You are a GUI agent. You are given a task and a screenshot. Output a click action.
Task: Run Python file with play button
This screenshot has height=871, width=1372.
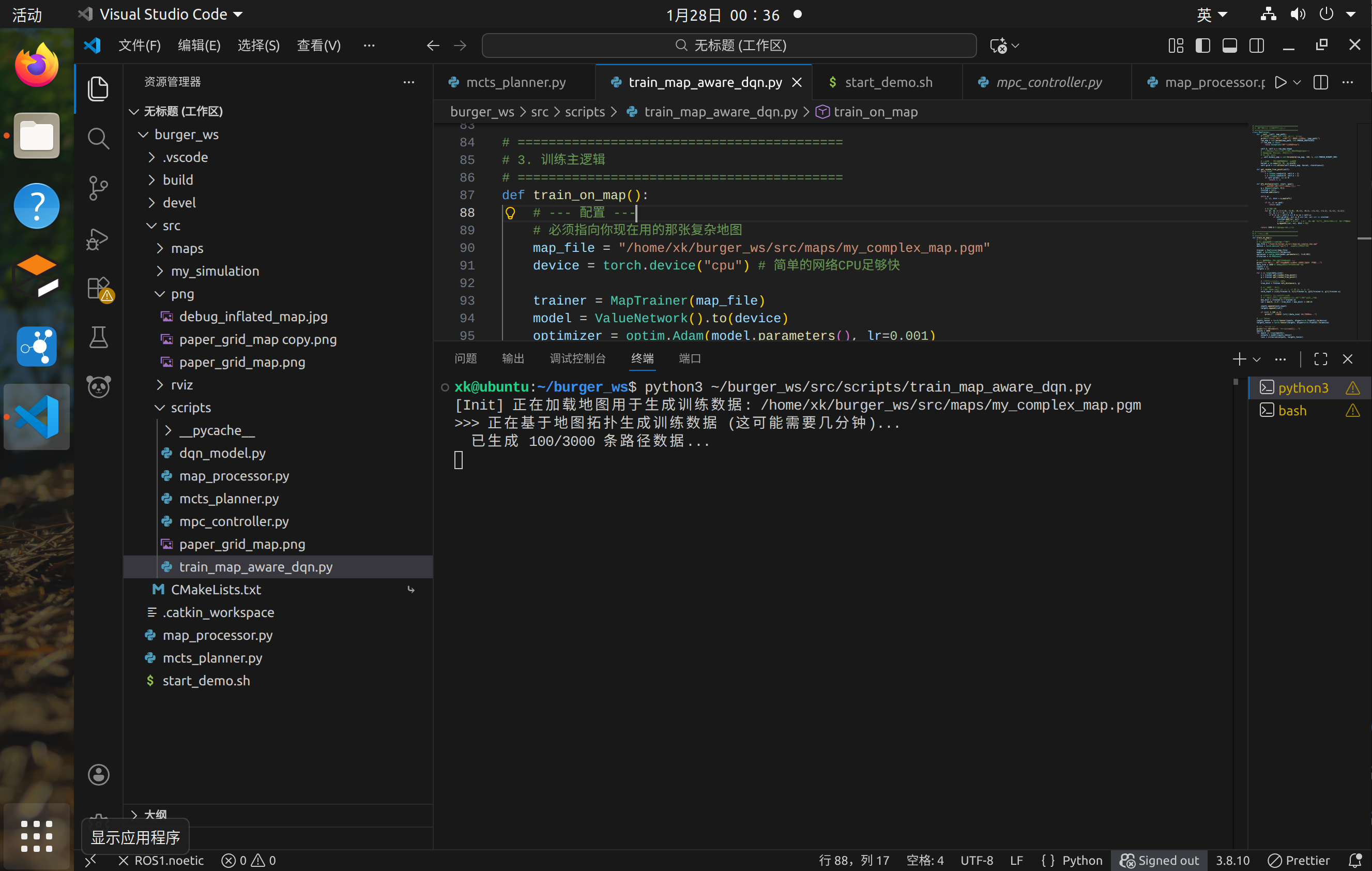click(1280, 82)
